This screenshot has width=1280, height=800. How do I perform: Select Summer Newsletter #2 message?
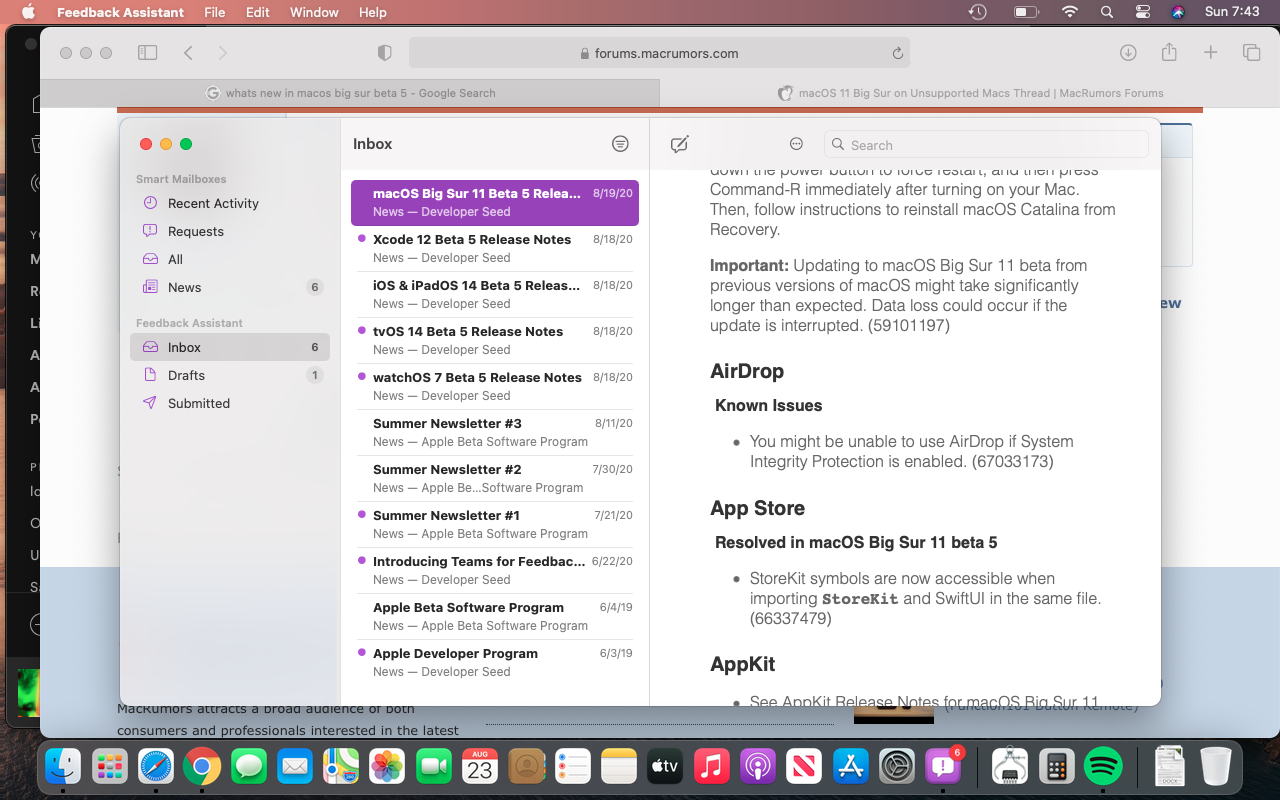tap(495, 479)
